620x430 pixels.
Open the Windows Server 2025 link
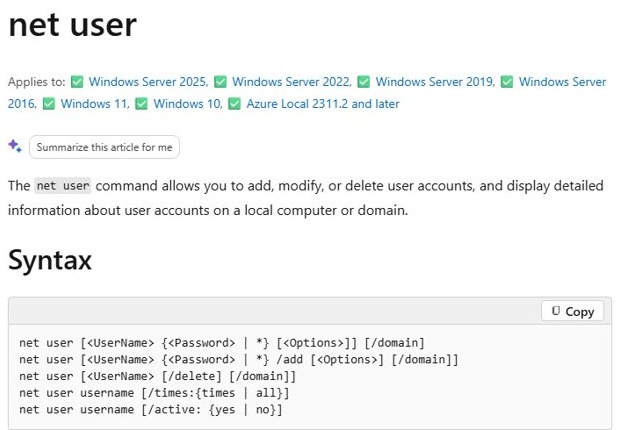148,82
